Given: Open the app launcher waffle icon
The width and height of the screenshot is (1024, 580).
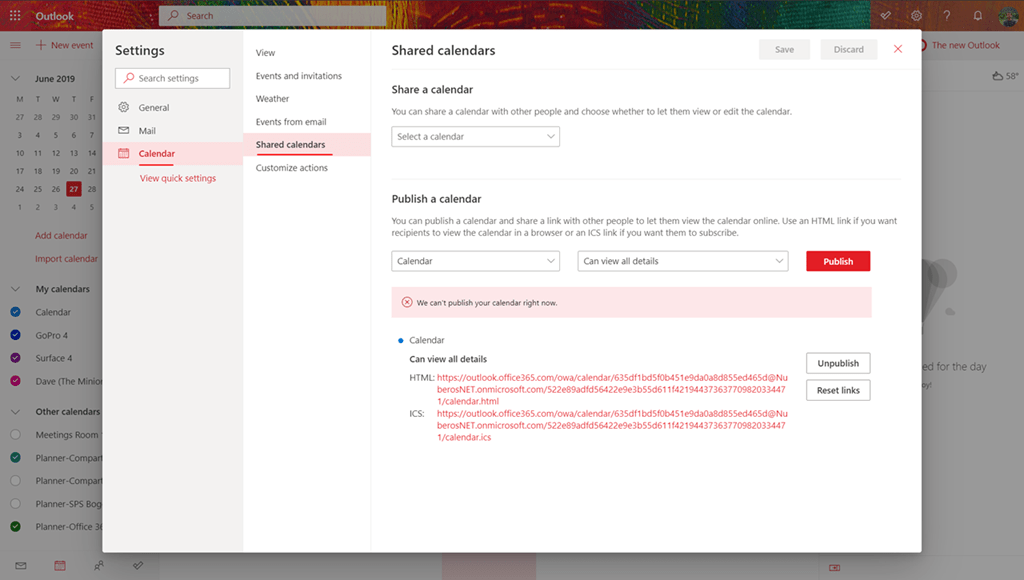Looking at the screenshot, I should (x=15, y=15).
